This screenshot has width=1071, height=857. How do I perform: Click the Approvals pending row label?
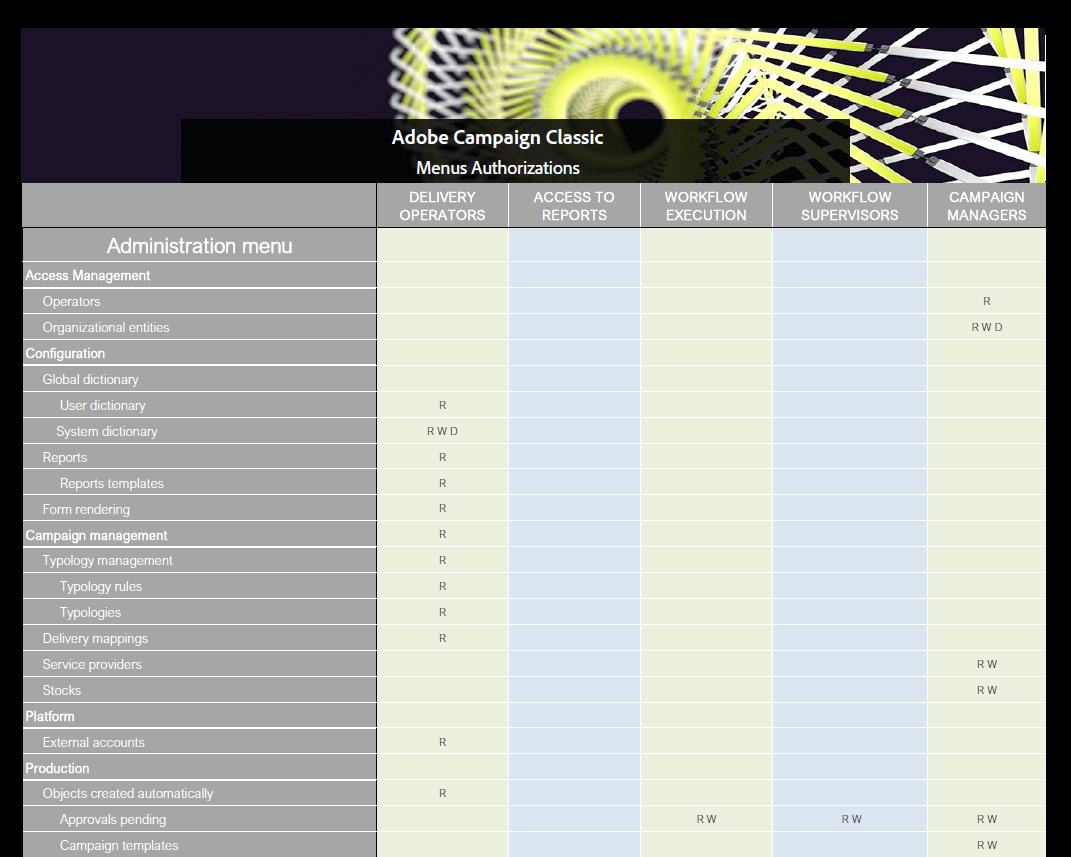pyautogui.click(x=113, y=819)
